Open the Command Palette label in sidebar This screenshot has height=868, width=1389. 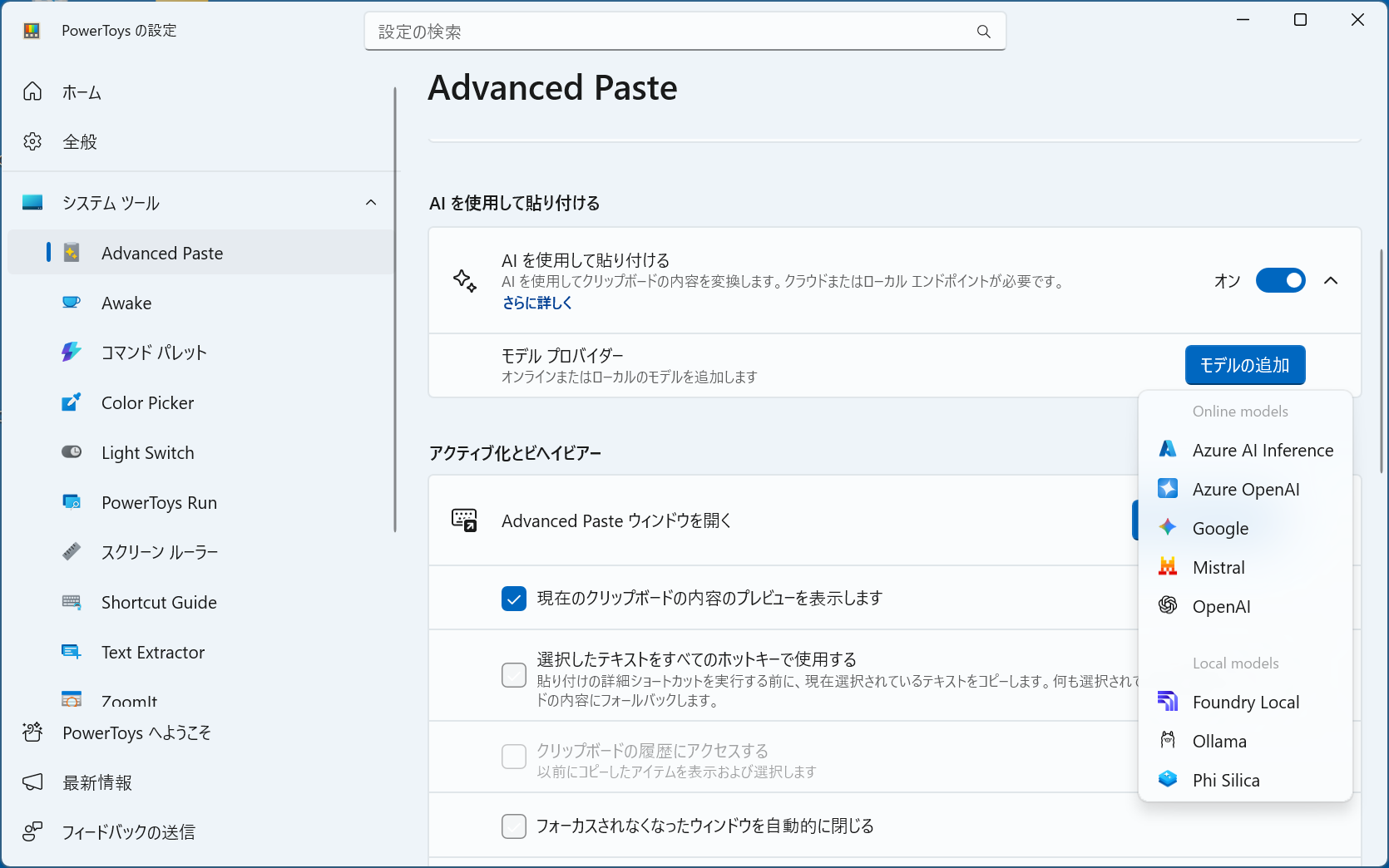[x=154, y=353]
